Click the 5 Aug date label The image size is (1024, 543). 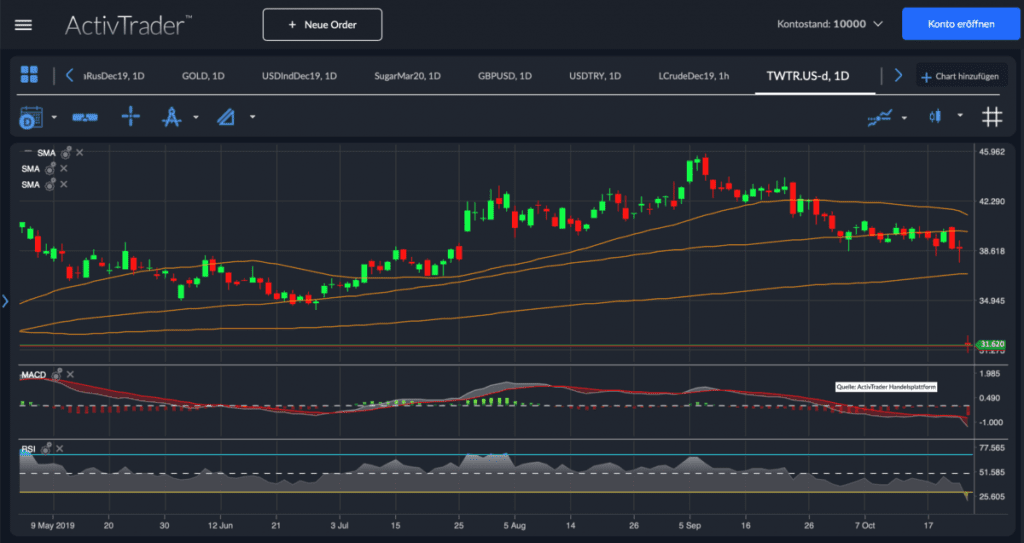click(x=514, y=525)
